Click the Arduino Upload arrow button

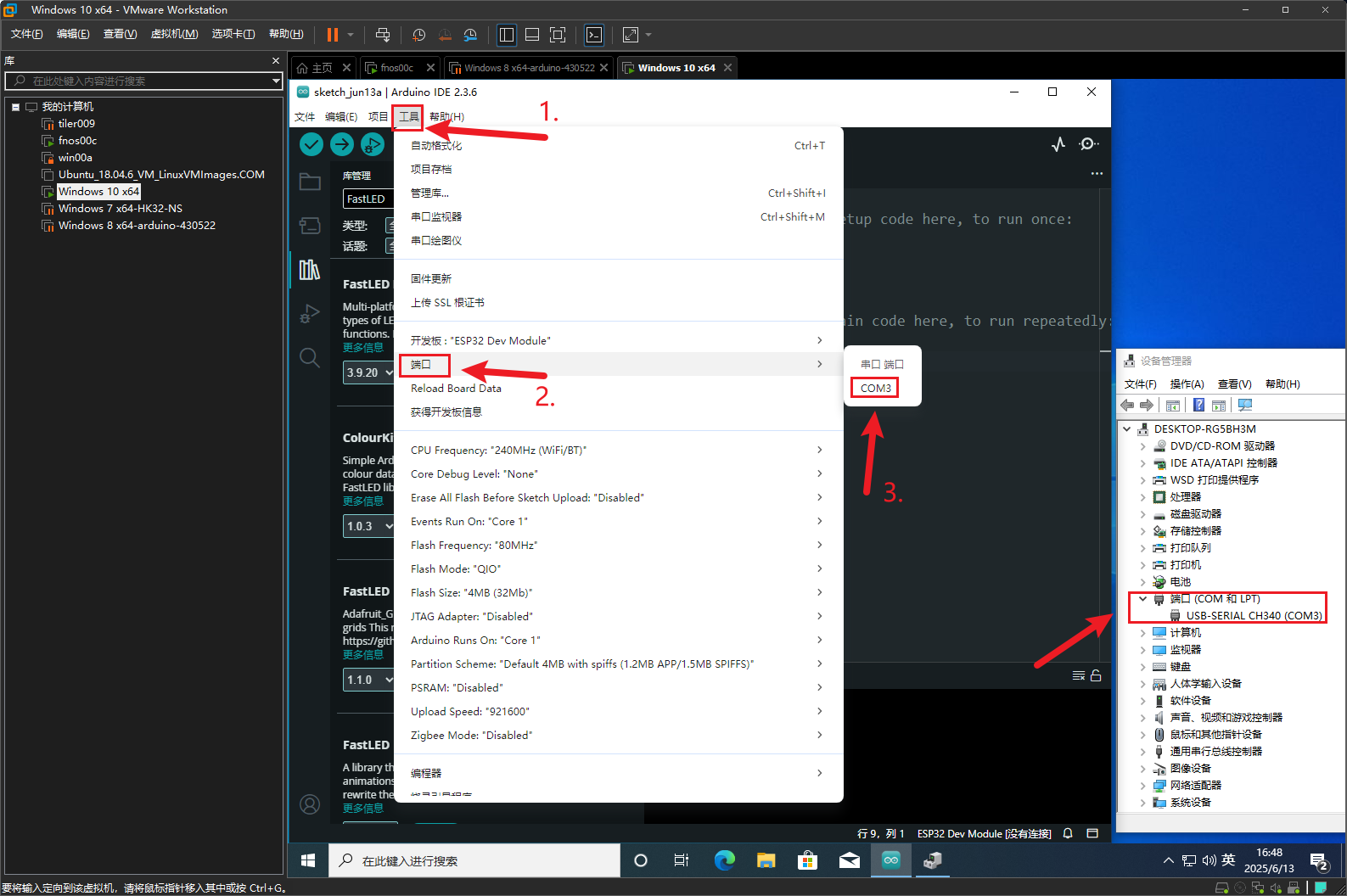tap(342, 144)
